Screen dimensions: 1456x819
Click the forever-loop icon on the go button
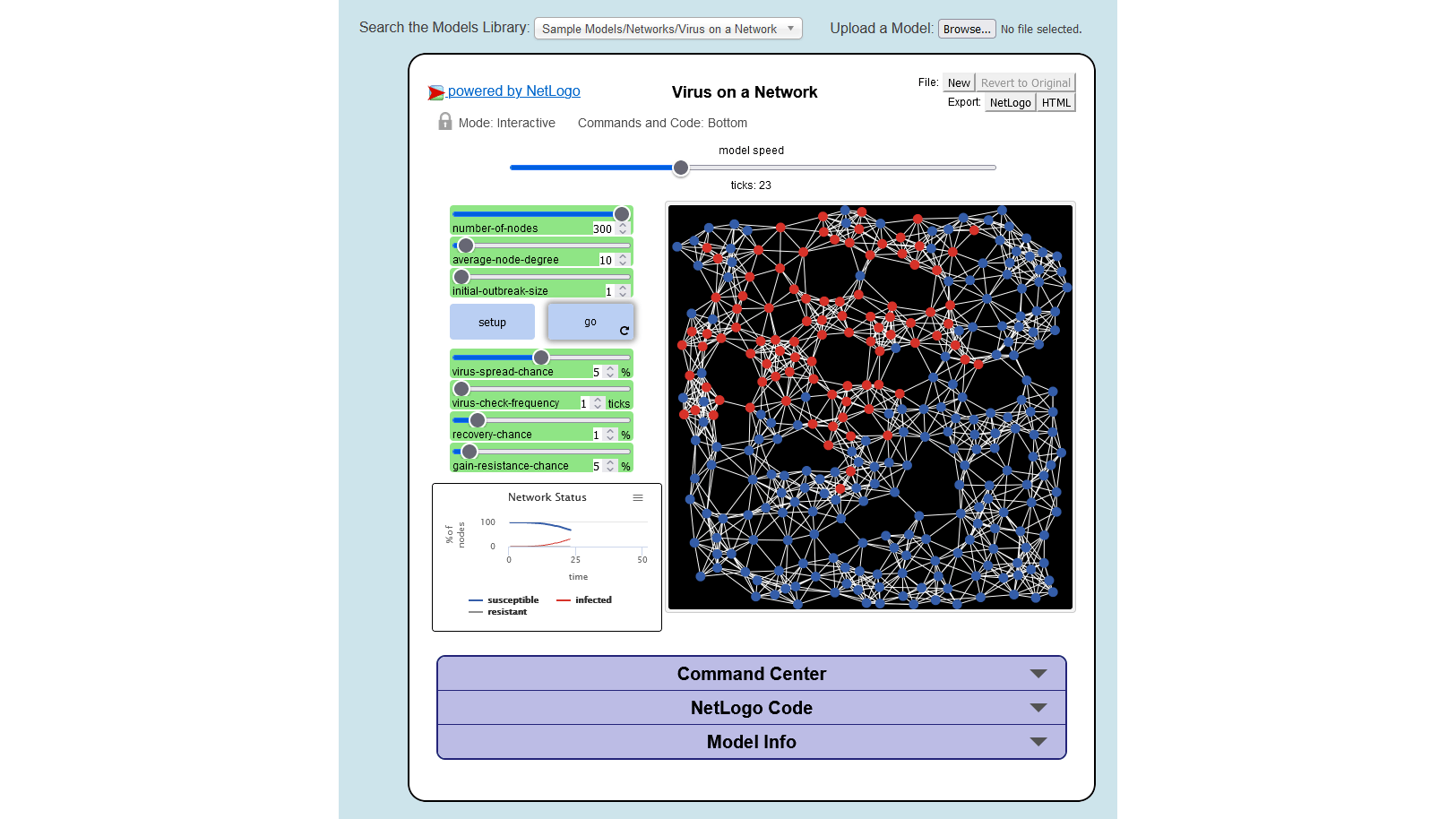pos(625,331)
